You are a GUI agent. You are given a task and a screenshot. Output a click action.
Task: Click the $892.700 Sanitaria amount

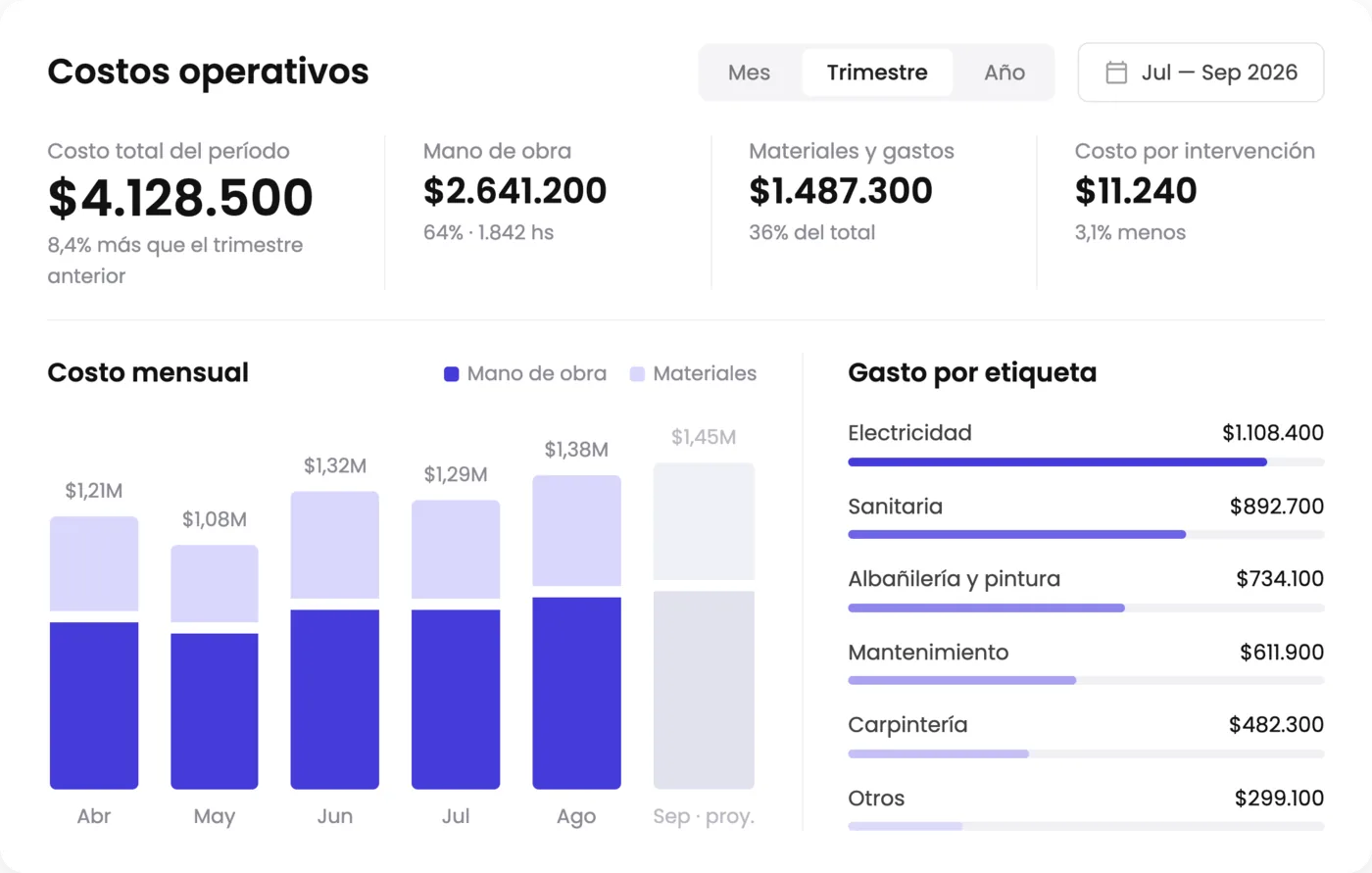coord(1277,507)
